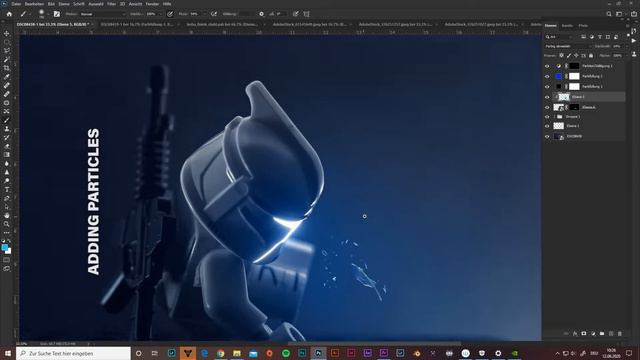Set the foreground color swatch
The width and height of the screenshot is (640, 360).
click(x=5, y=247)
